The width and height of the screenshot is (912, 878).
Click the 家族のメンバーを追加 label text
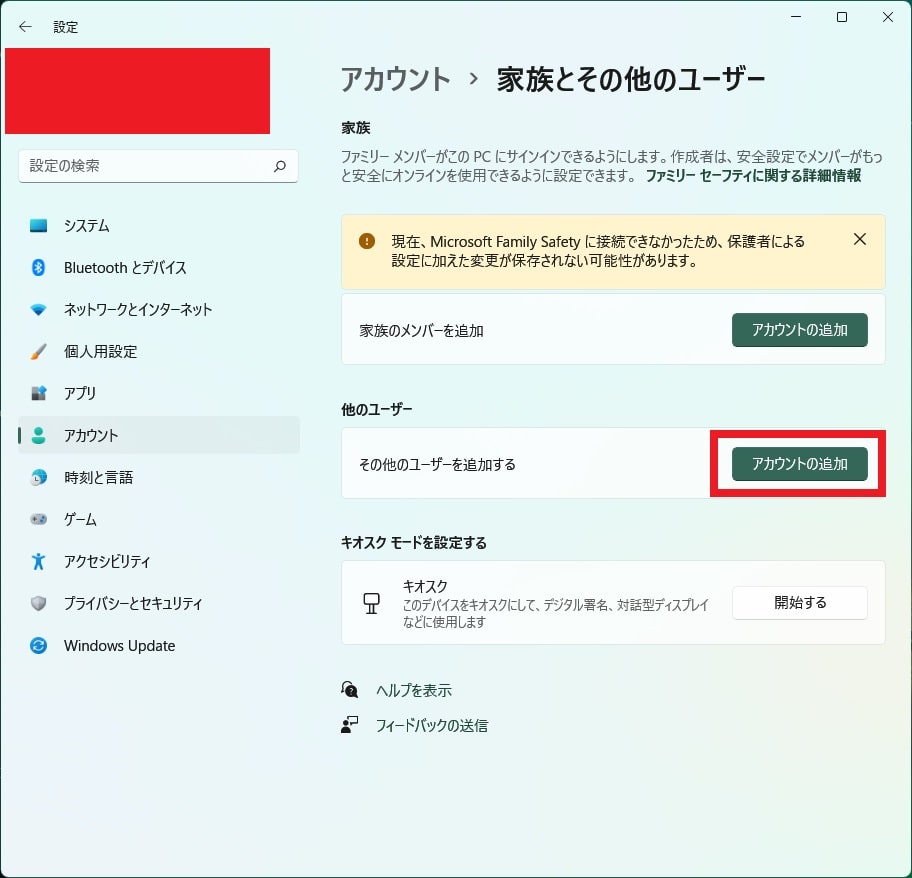pos(421,330)
